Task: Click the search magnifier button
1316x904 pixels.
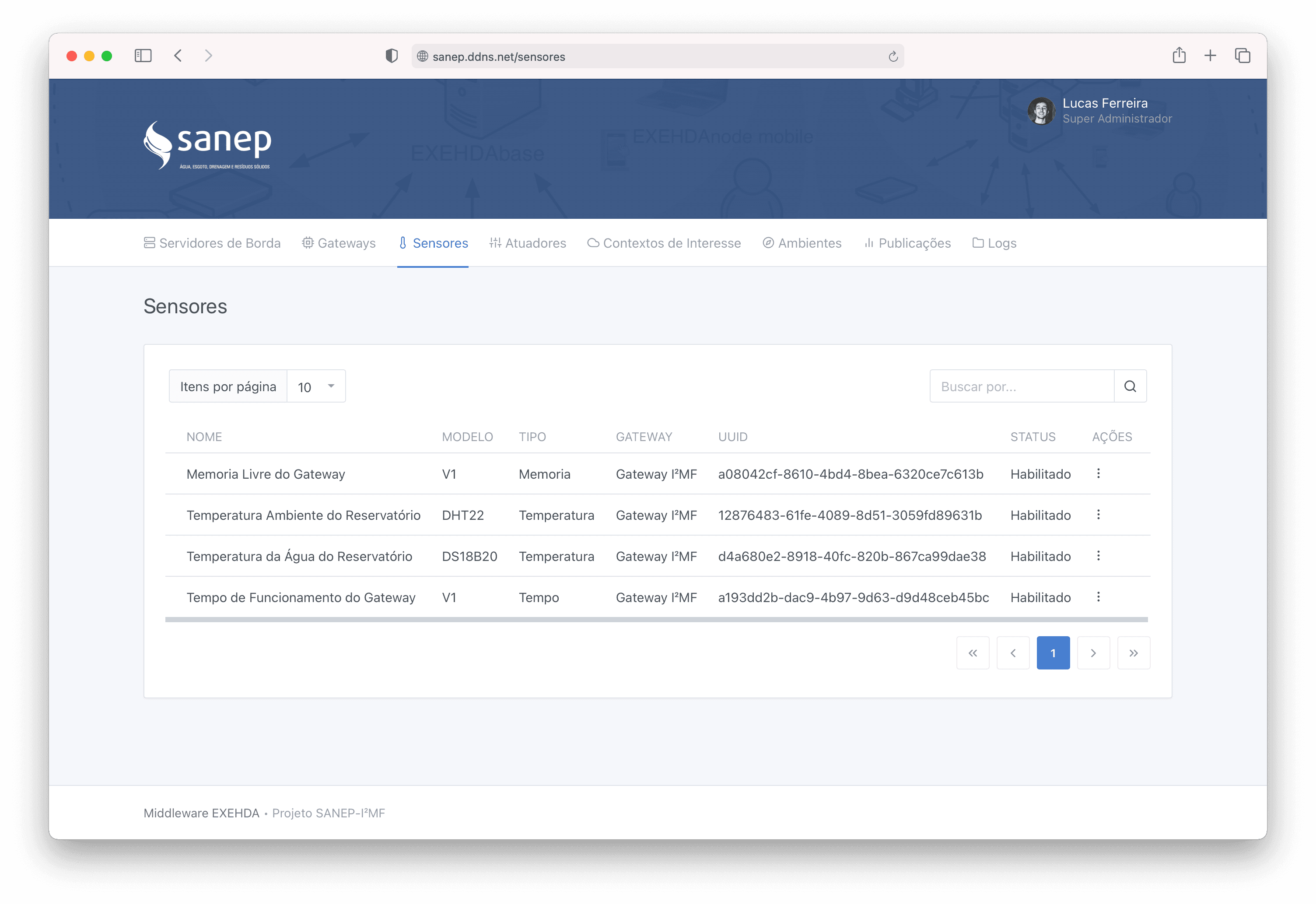Action: pyautogui.click(x=1130, y=386)
